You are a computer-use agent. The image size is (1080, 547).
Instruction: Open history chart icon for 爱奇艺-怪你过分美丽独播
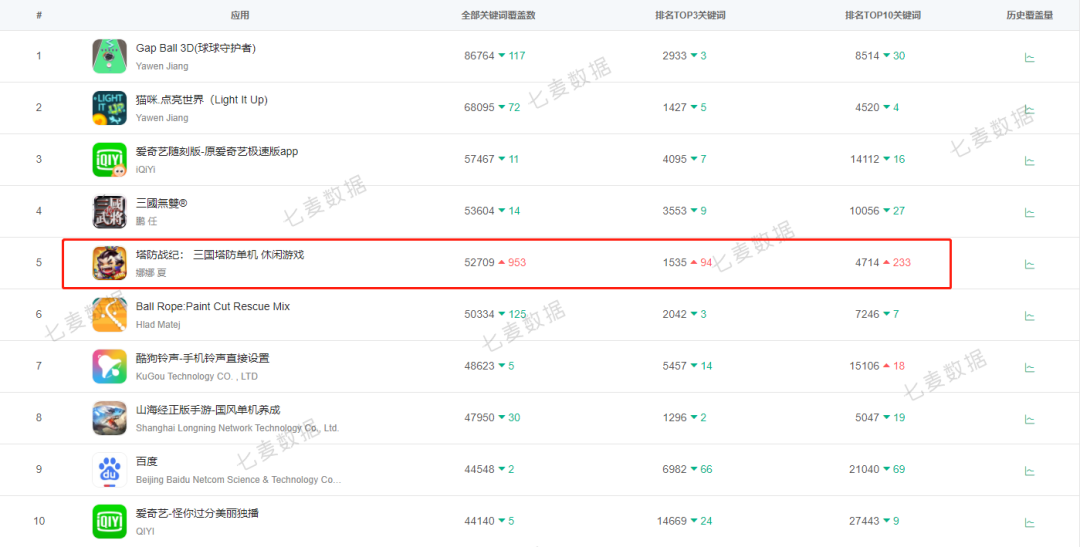(x=1030, y=522)
